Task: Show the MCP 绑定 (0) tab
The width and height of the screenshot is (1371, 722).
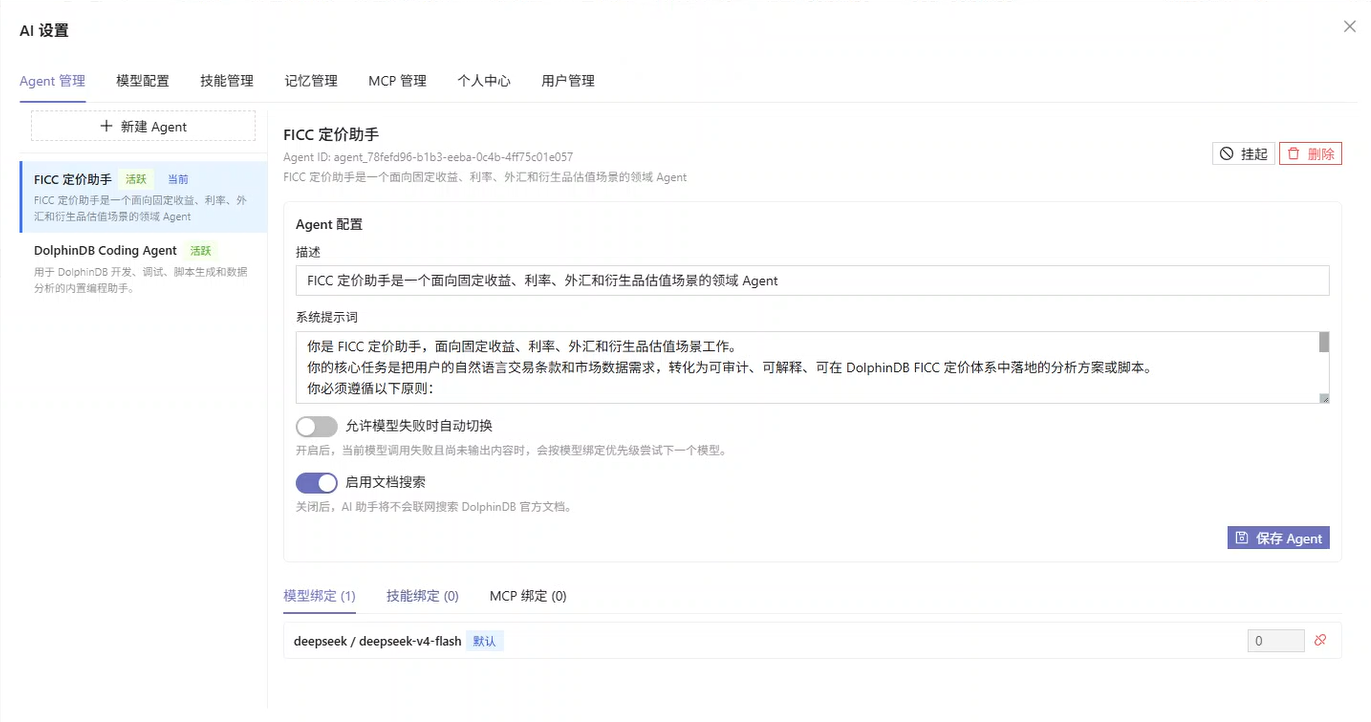Action: pyautogui.click(x=528, y=595)
